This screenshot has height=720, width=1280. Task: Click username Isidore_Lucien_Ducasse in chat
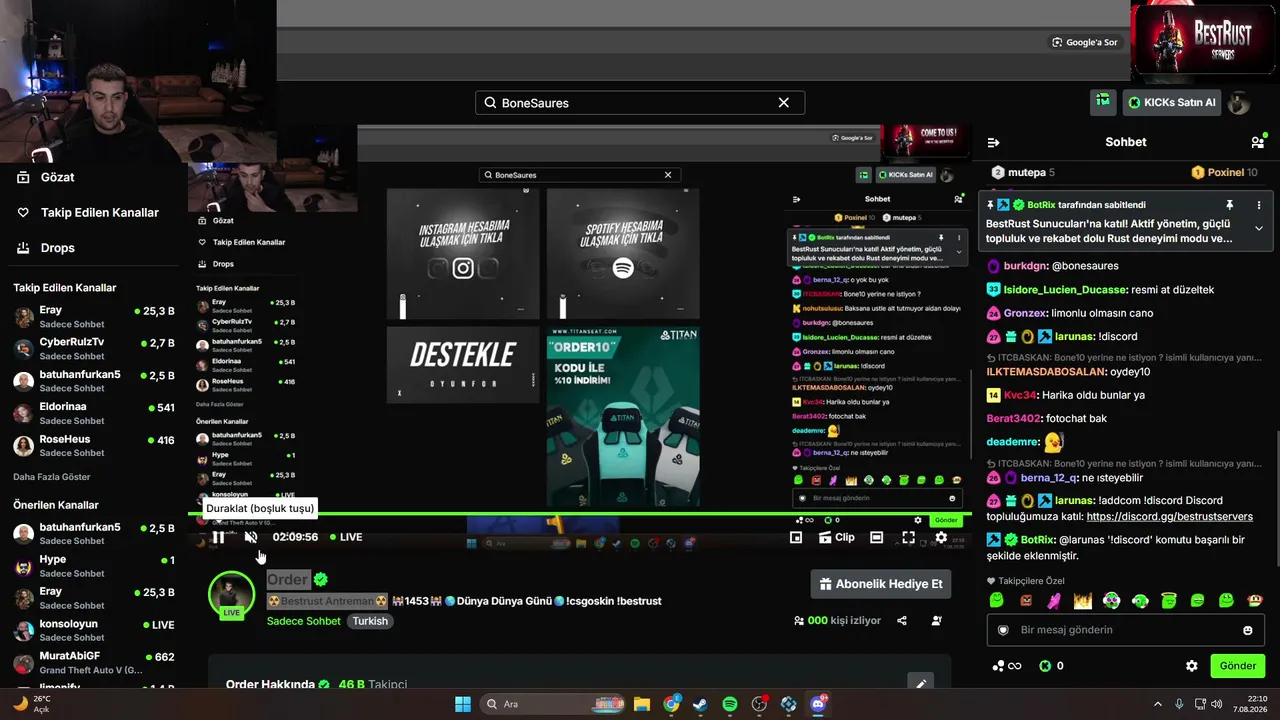[1065, 289]
